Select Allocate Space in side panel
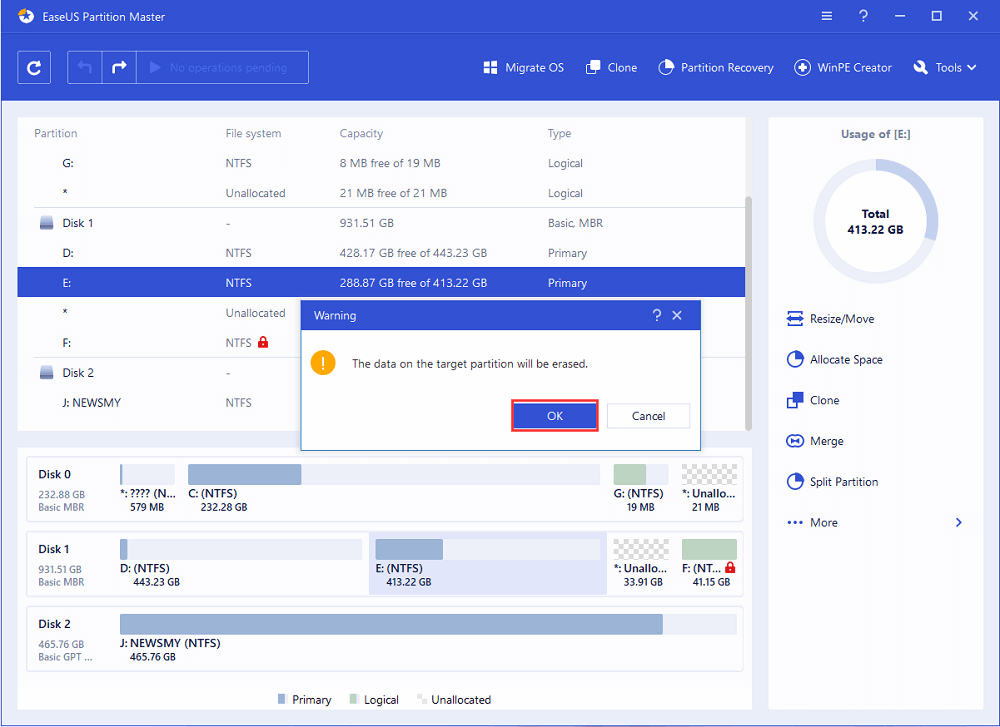1000x727 pixels. tap(834, 360)
